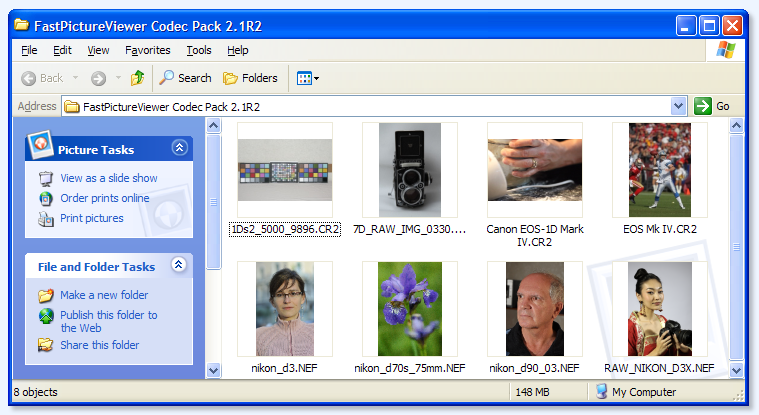
Task: Click the Picture Tasks header photo icon
Action: tap(40, 144)
